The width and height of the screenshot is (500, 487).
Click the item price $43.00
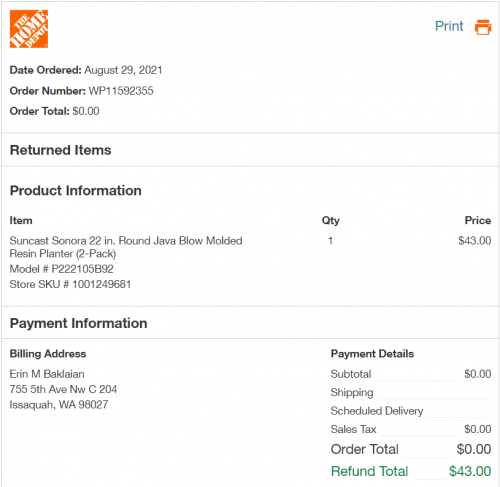[x=474, y=241]
